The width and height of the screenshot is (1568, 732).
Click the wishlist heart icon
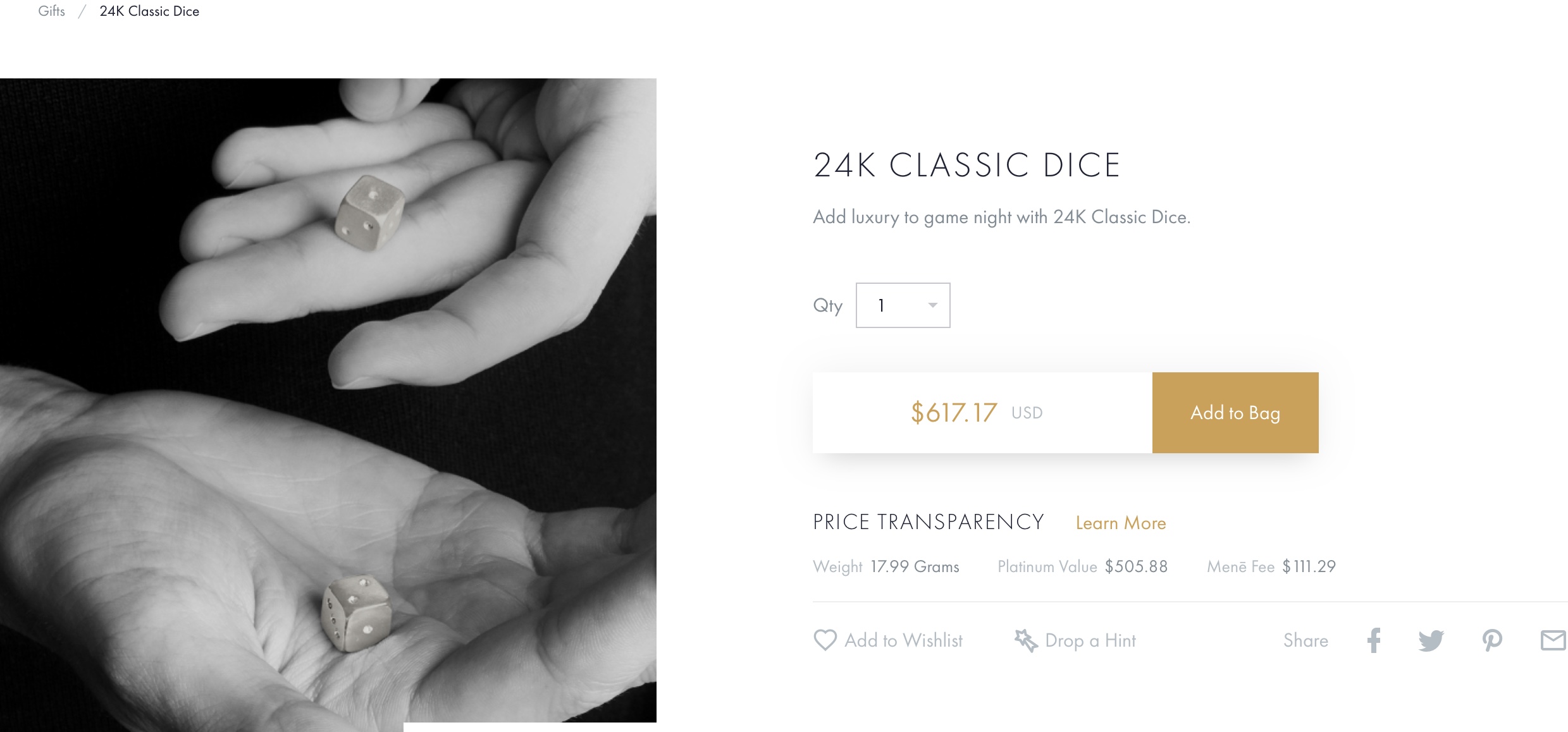(x=825, y=640)
